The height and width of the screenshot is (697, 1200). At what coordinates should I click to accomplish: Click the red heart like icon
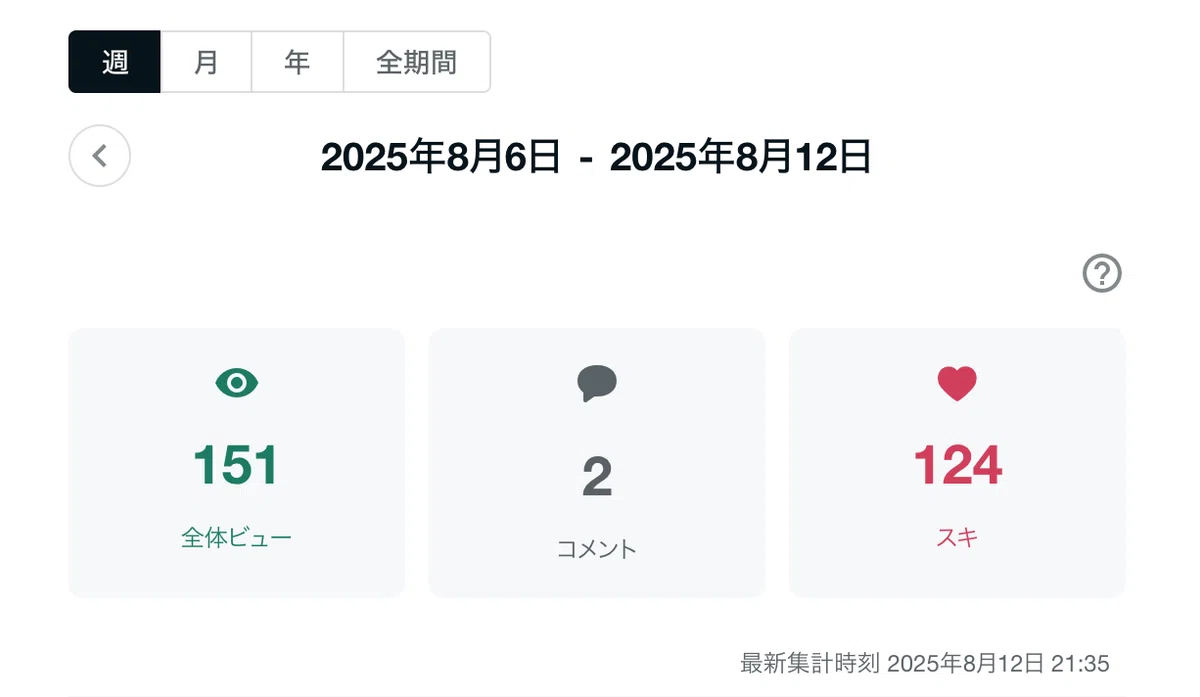click(957, 384)
